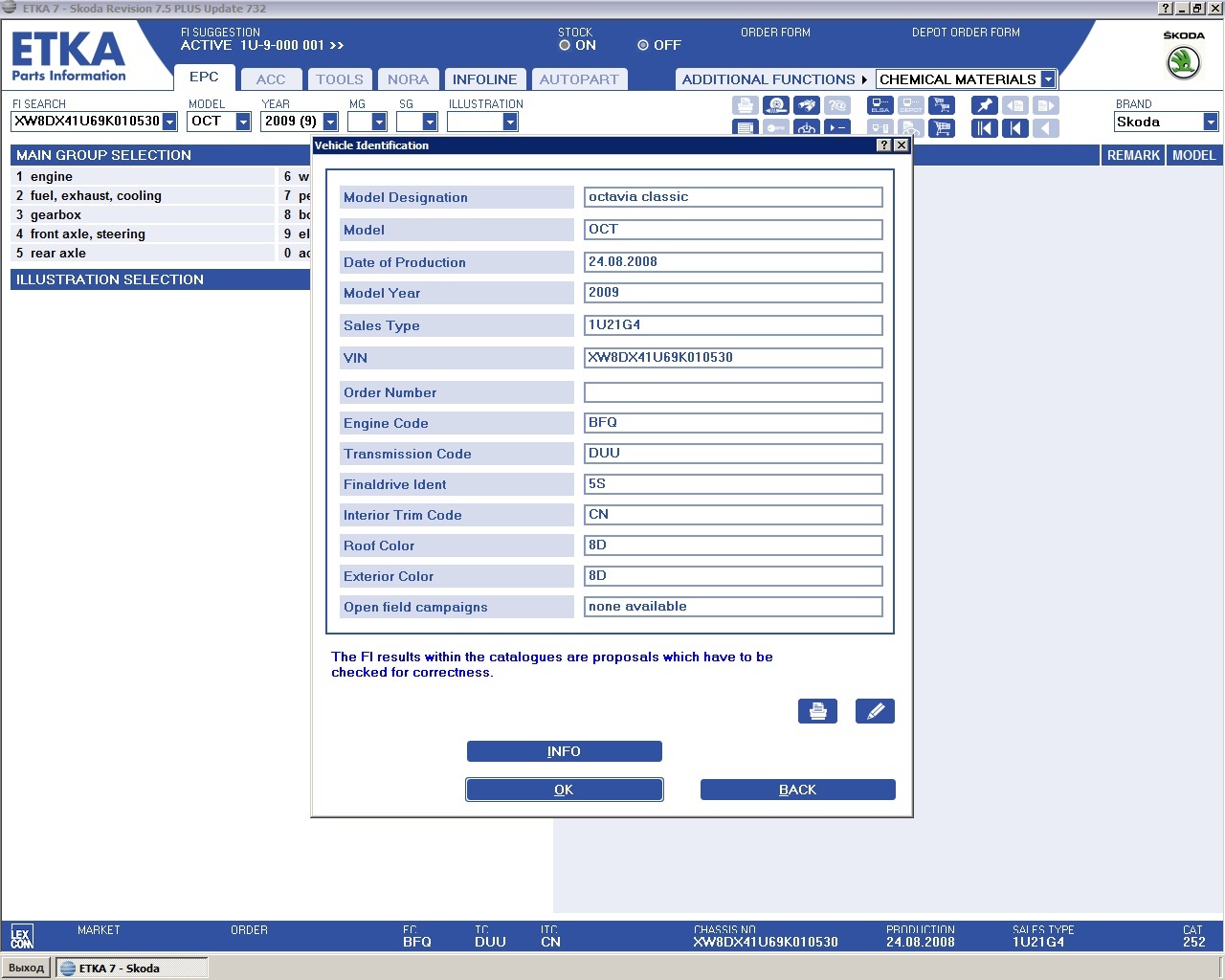Set STOCK option to ON
The image size is (1225, 980).
pyautogui.click(x=565, y=45)
